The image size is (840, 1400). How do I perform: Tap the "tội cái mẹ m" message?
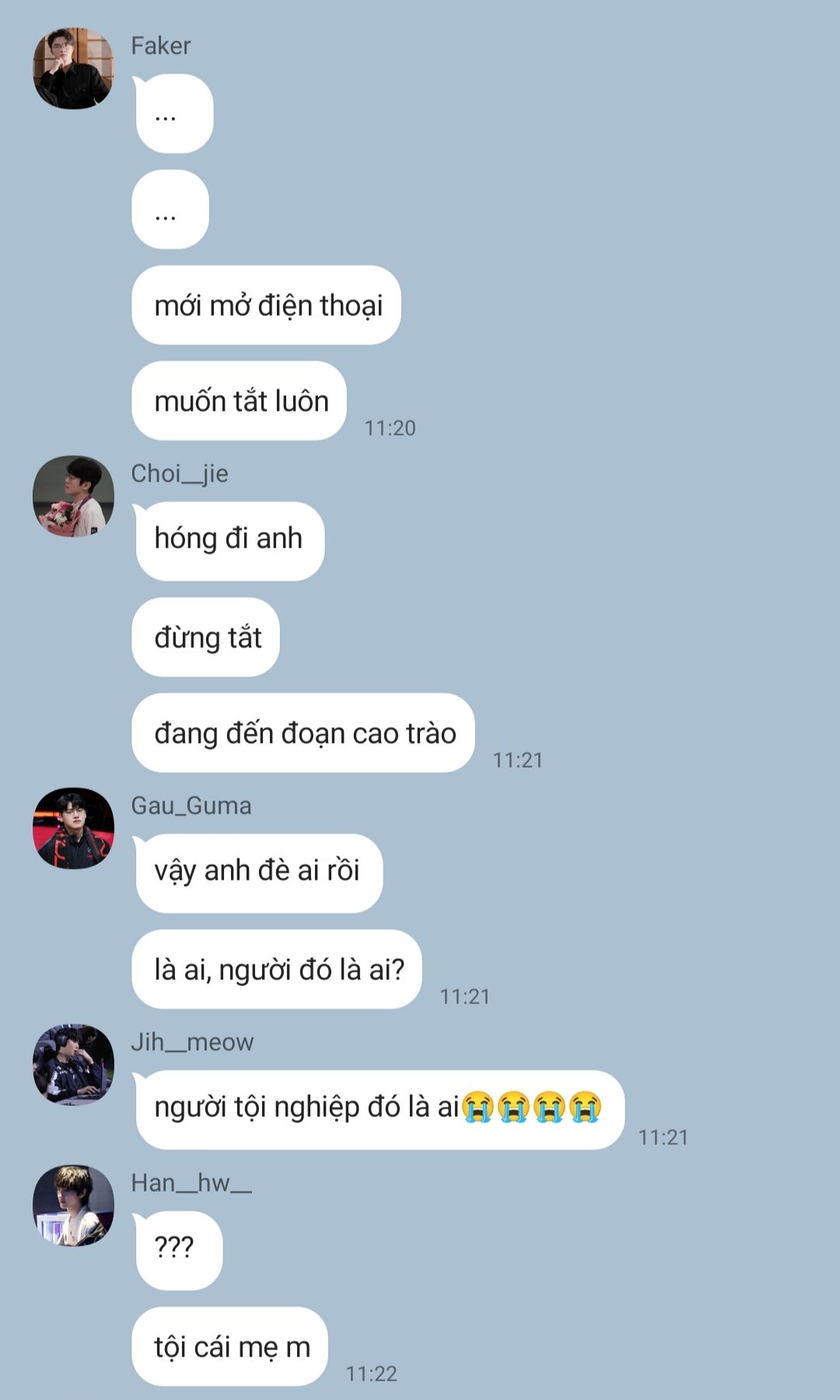230,1346
